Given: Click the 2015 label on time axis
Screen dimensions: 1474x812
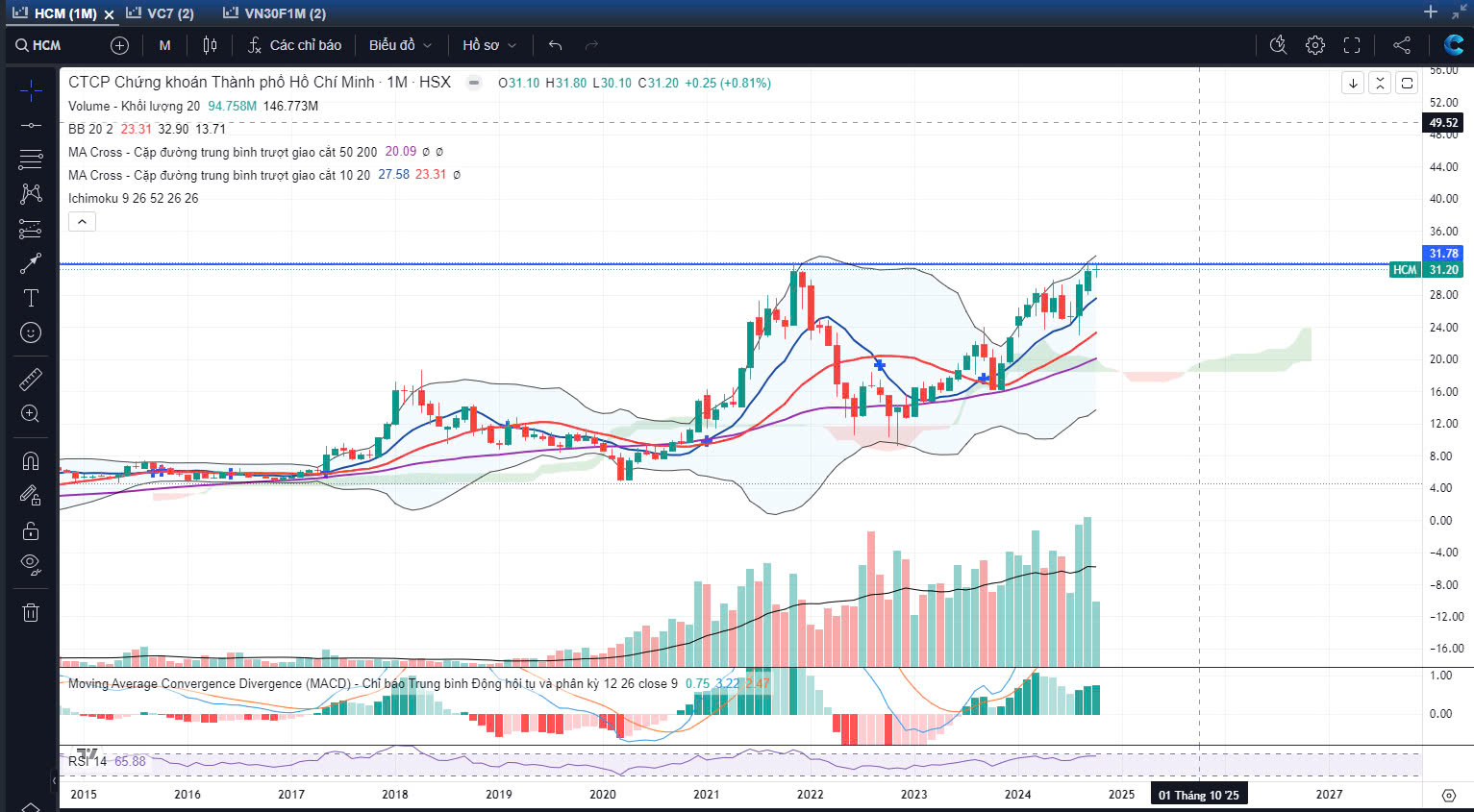Looking at the screenshot, I should (84, 795).
